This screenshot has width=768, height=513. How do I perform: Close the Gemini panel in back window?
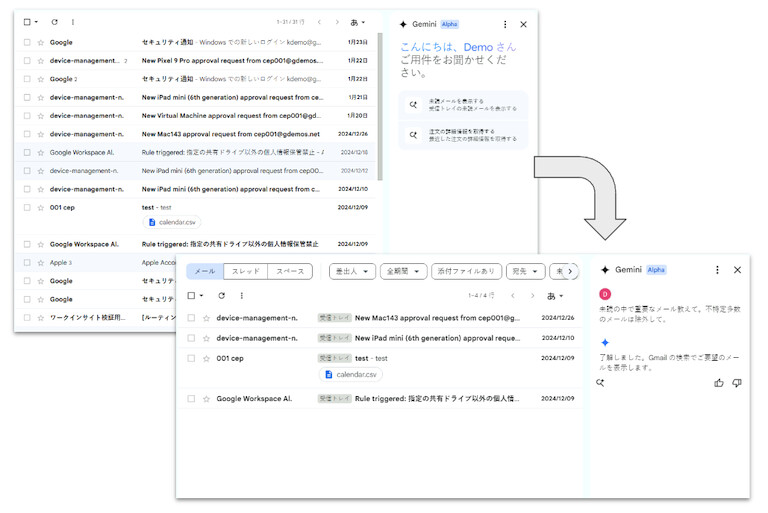[x=523, y=24]
